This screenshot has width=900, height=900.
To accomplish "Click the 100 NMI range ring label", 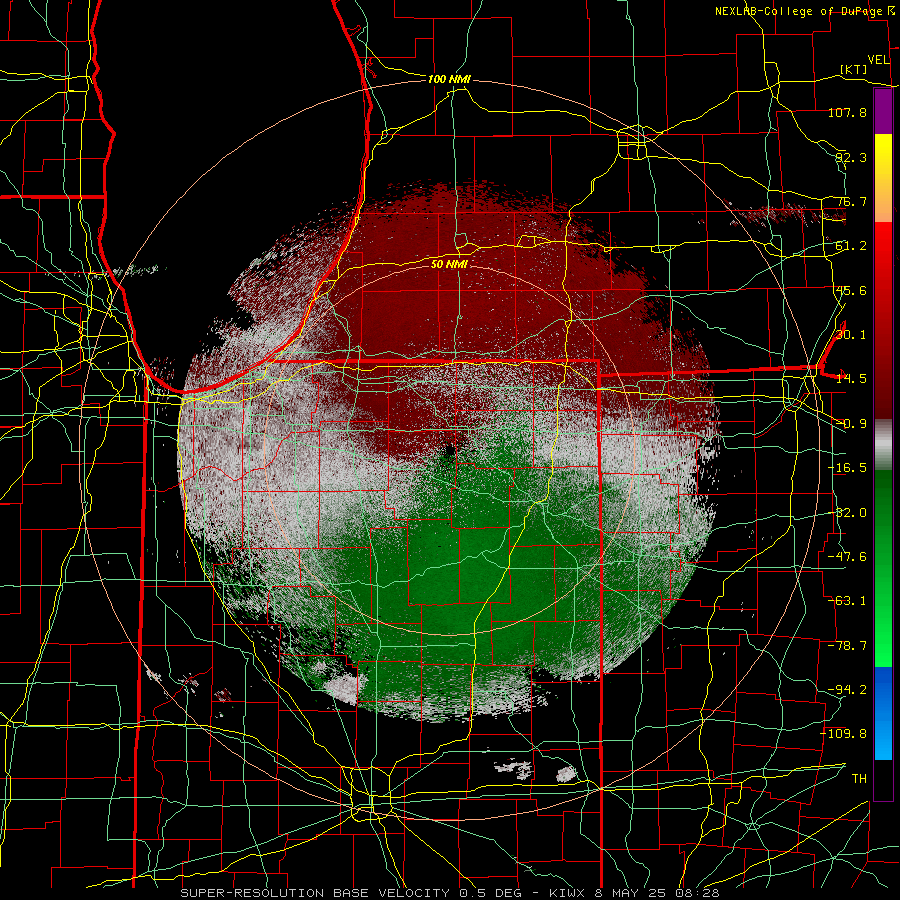I will [x=449, y=79].
